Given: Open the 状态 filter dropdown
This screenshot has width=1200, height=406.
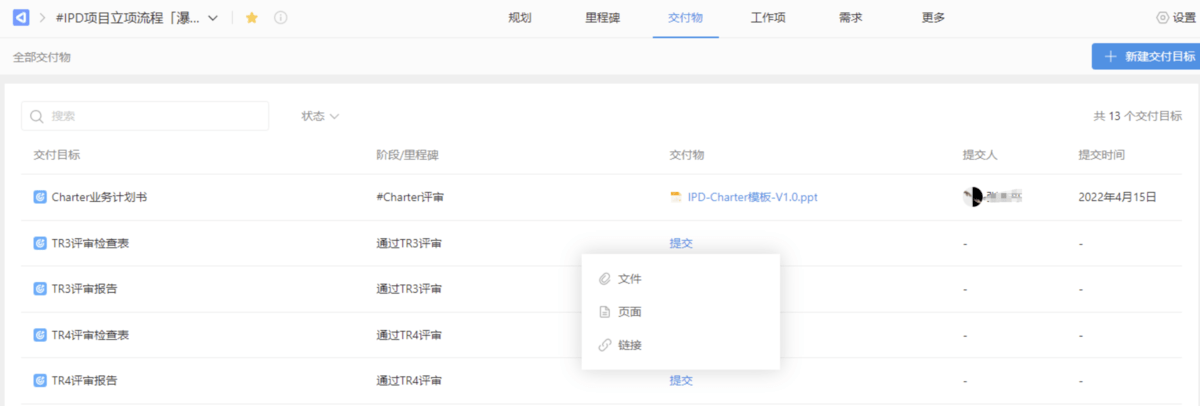Looking at the screenshot, I should click(320, 116).
